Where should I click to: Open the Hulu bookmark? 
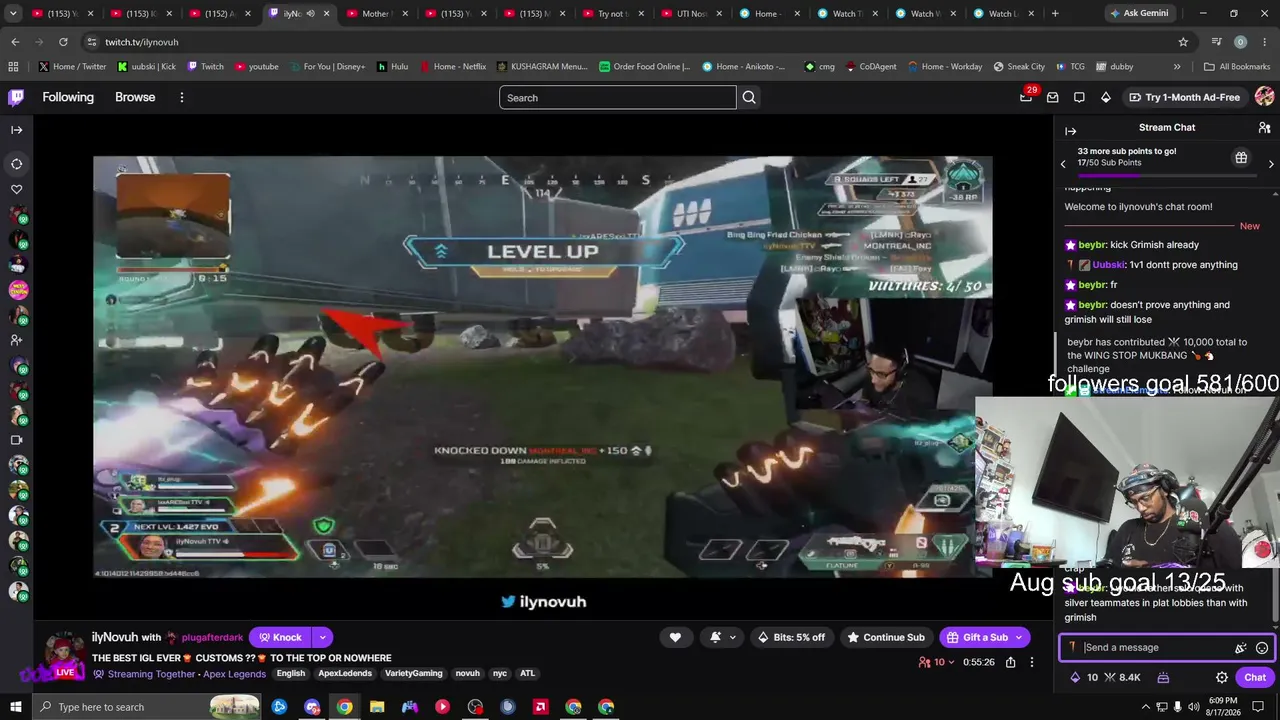click(393, 67)
